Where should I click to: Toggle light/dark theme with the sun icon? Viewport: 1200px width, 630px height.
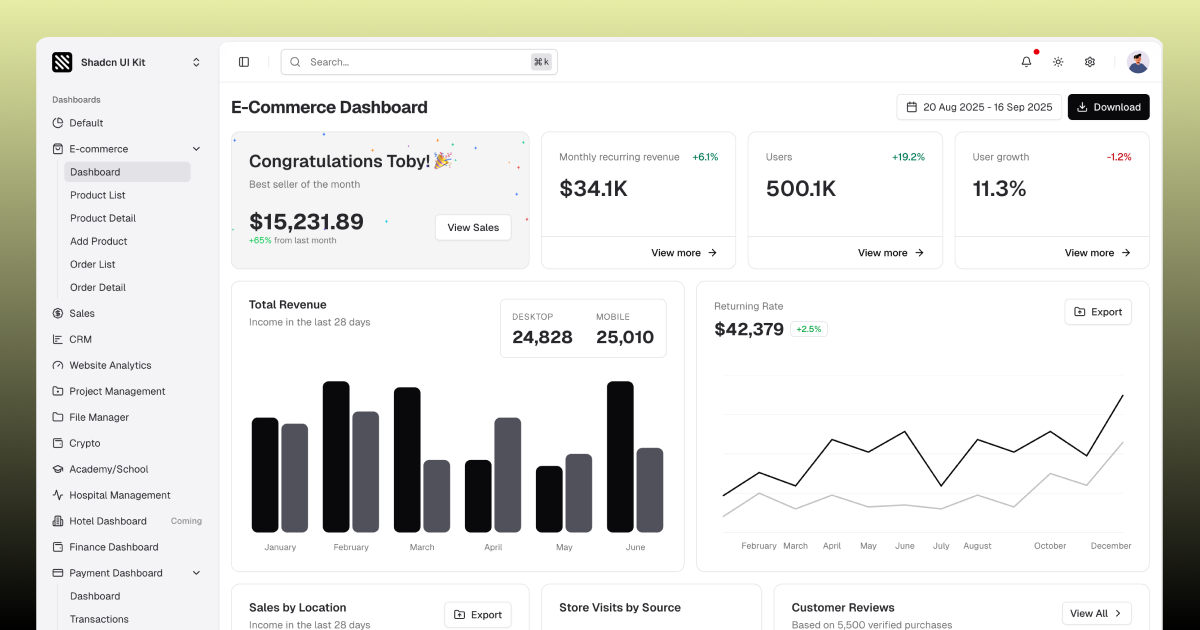coord(1057,61)
